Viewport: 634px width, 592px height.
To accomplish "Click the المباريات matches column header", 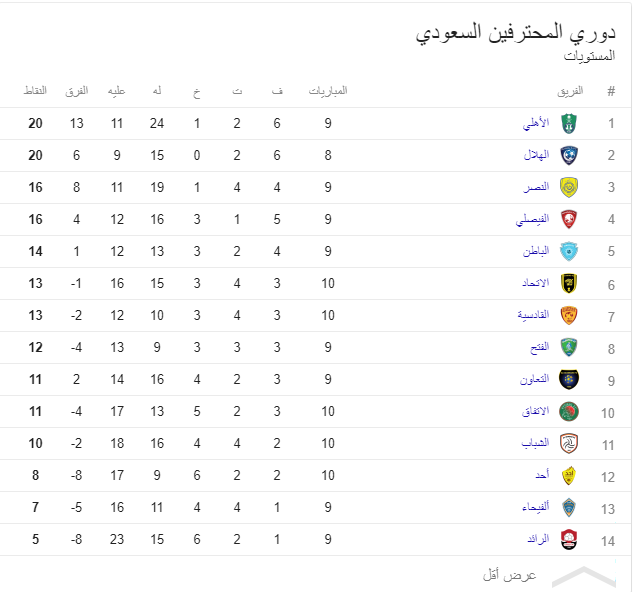I will [328, 91].
